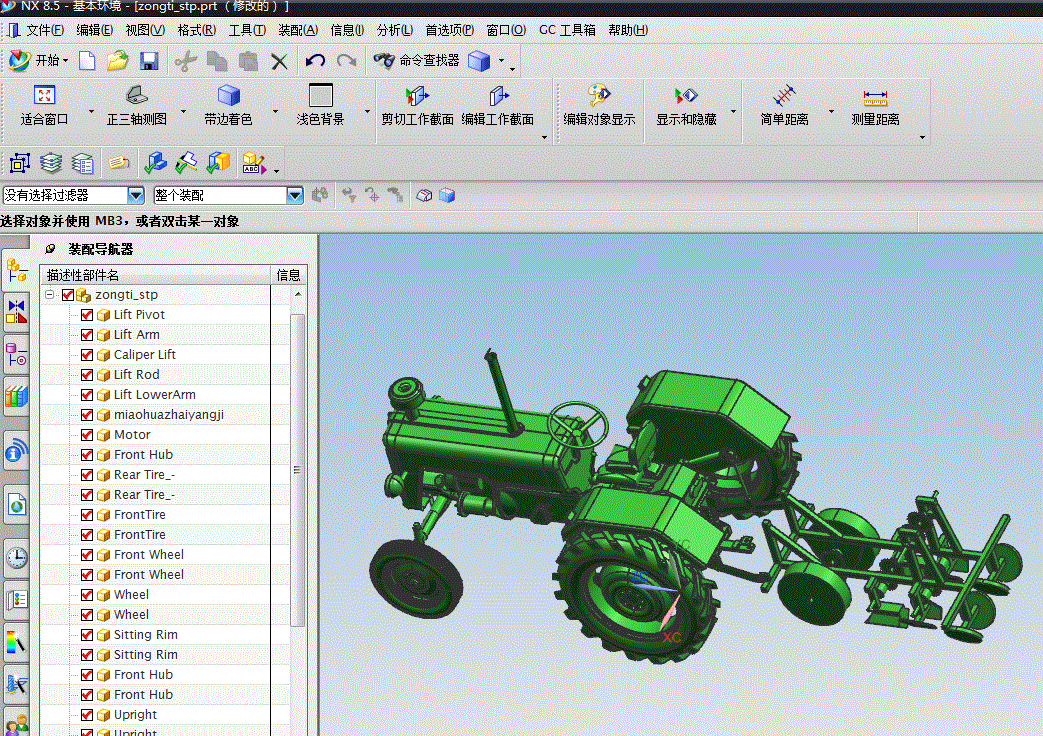Click the New file icon
The width and height of the screenshot is (1043, 736).
click(x=87, y=61)
